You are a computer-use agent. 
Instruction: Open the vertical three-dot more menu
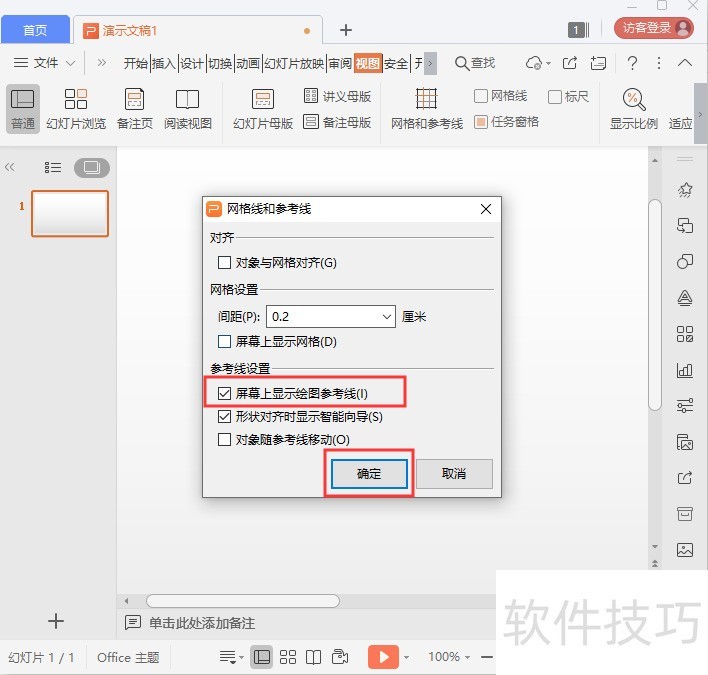pyautogui.click(x=659, y=63)
